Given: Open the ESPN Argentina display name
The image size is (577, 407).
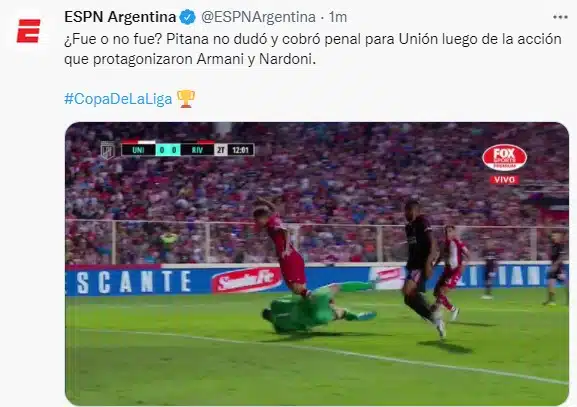Looking at the screenshot, I should 120,17.
